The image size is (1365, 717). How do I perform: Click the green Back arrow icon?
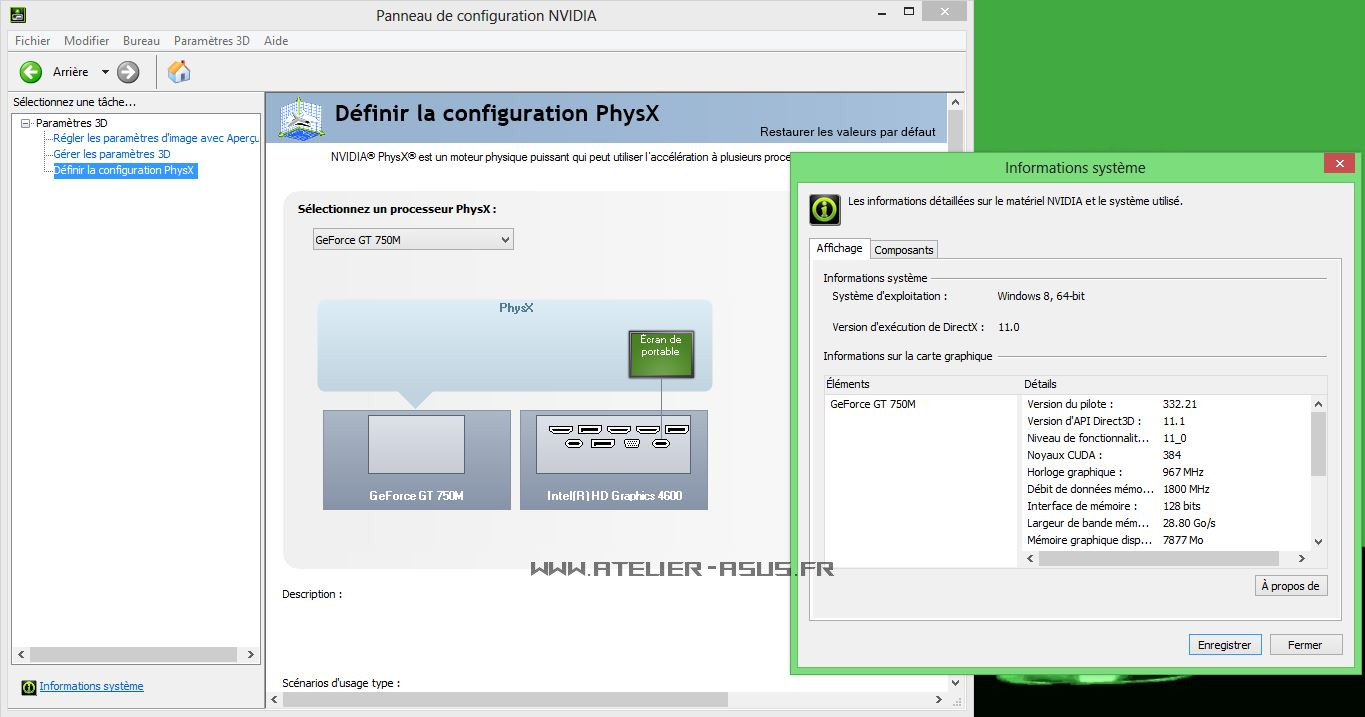point(31,72)
